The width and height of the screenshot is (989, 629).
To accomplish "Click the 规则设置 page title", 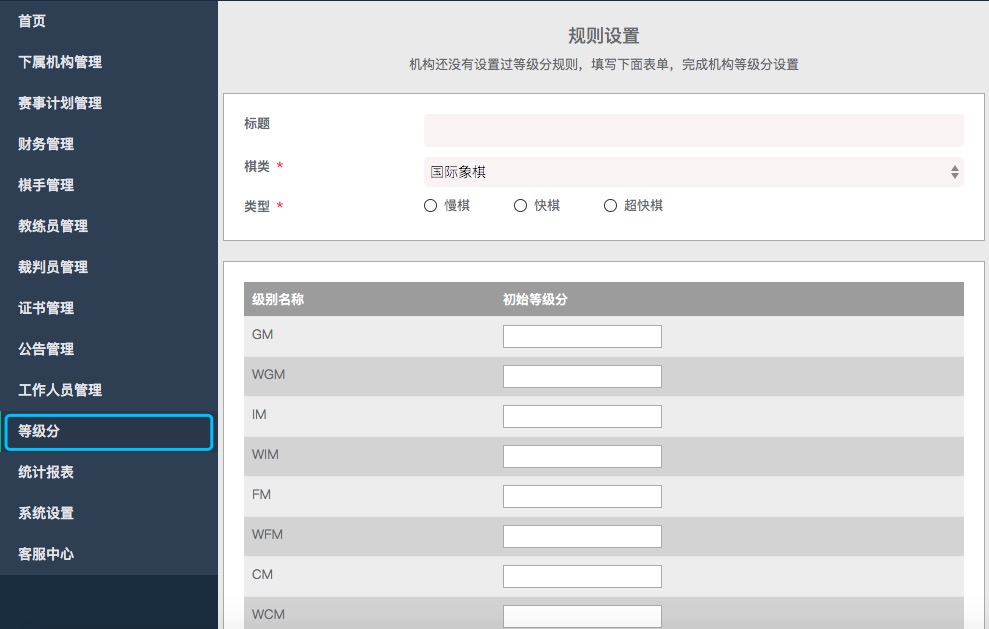I will pos(604,36).
